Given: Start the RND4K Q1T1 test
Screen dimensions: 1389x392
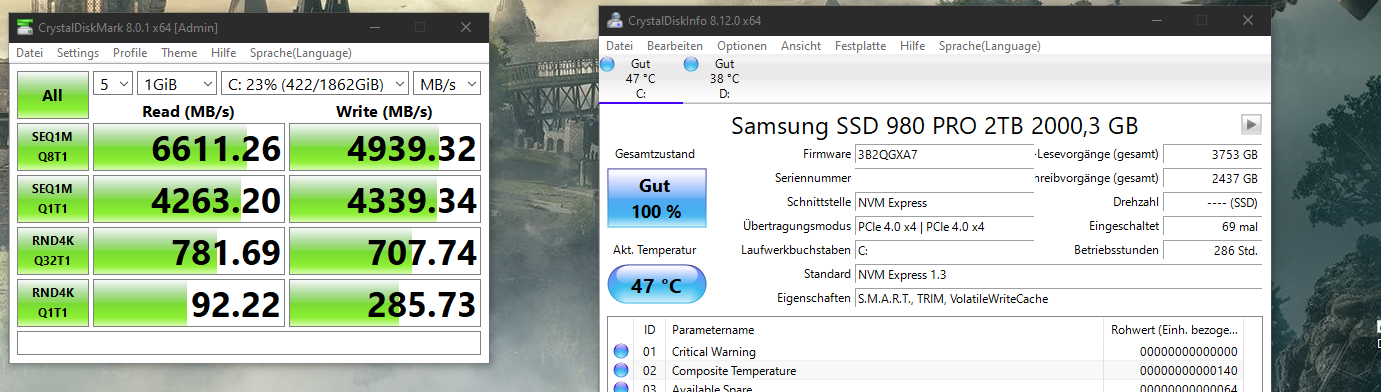Looking at the screenshot, I should (x=52, y=303).
